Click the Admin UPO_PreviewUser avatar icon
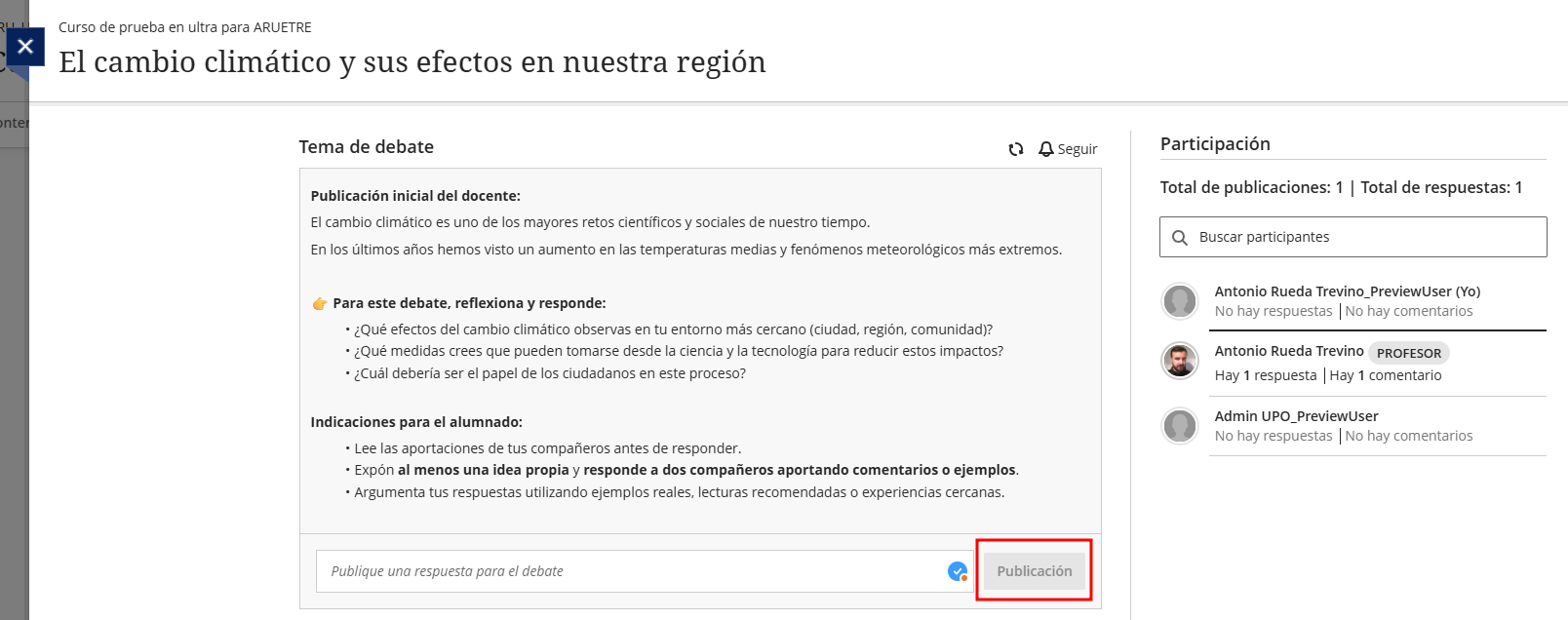The height and width of the screenshot is (620, 1568). click(1179, 426)
